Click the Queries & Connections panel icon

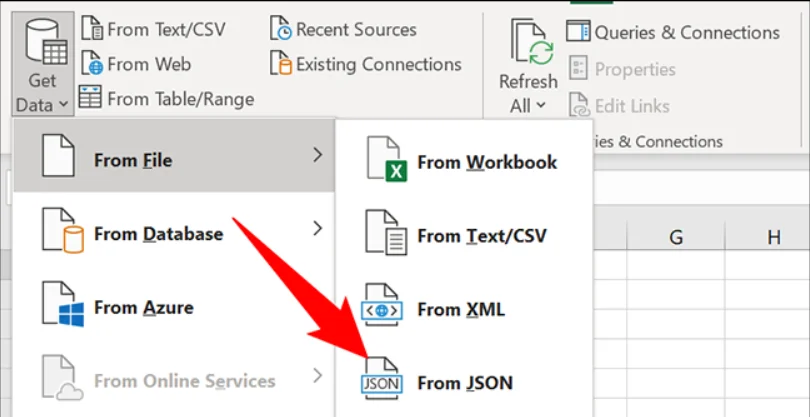(x=578, y=32)
